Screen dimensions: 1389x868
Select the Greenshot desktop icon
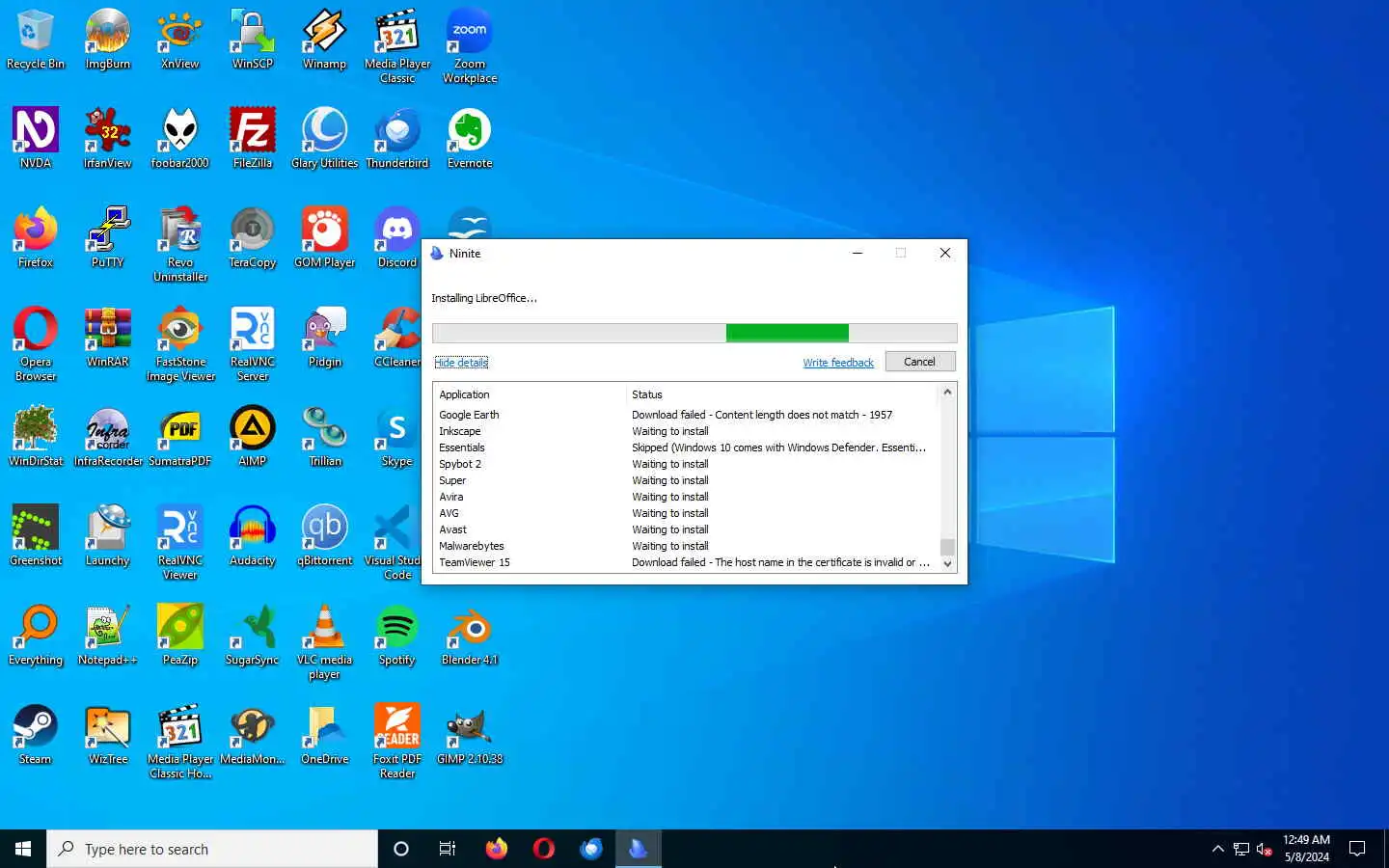(x=35, y=536)
